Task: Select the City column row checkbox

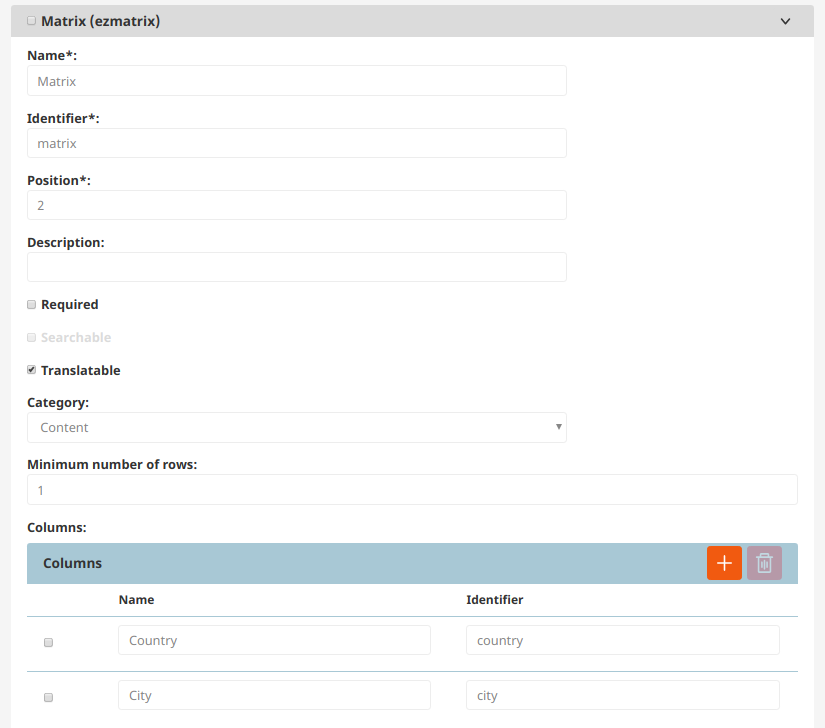Action: [48, 697]
